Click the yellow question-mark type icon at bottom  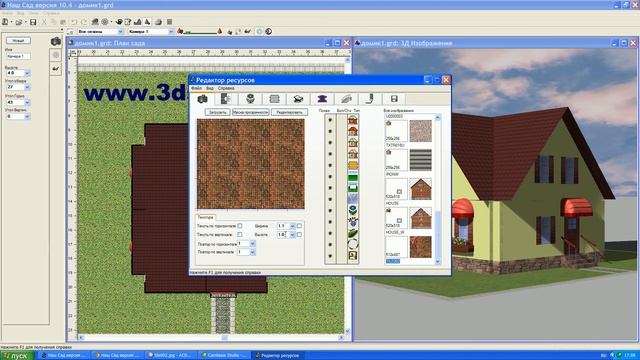pyautogui.click(x=353, y=256)
